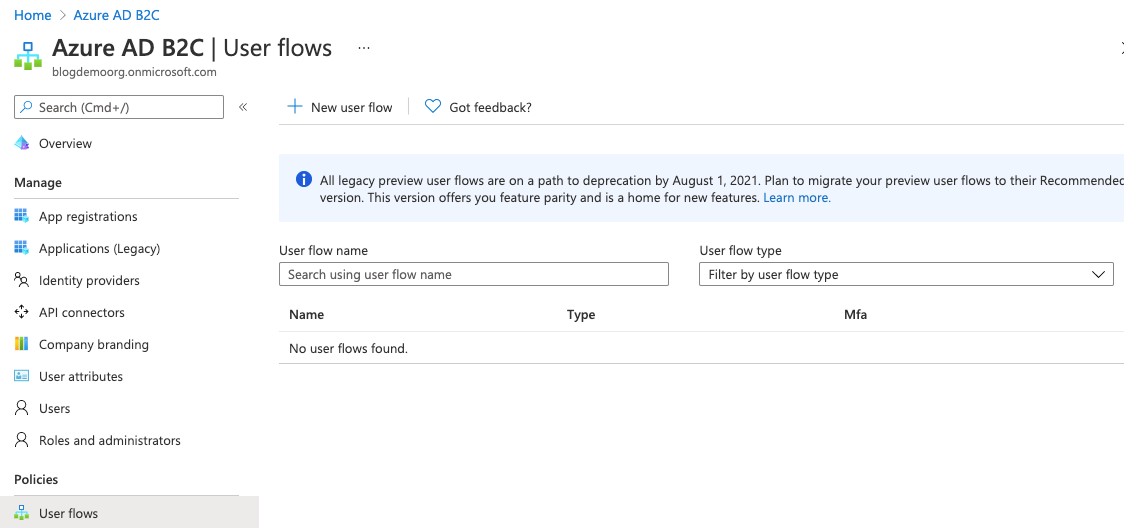Click the App registrations icon
Screen dimensions: 1124x530
[x=22, y=216]
